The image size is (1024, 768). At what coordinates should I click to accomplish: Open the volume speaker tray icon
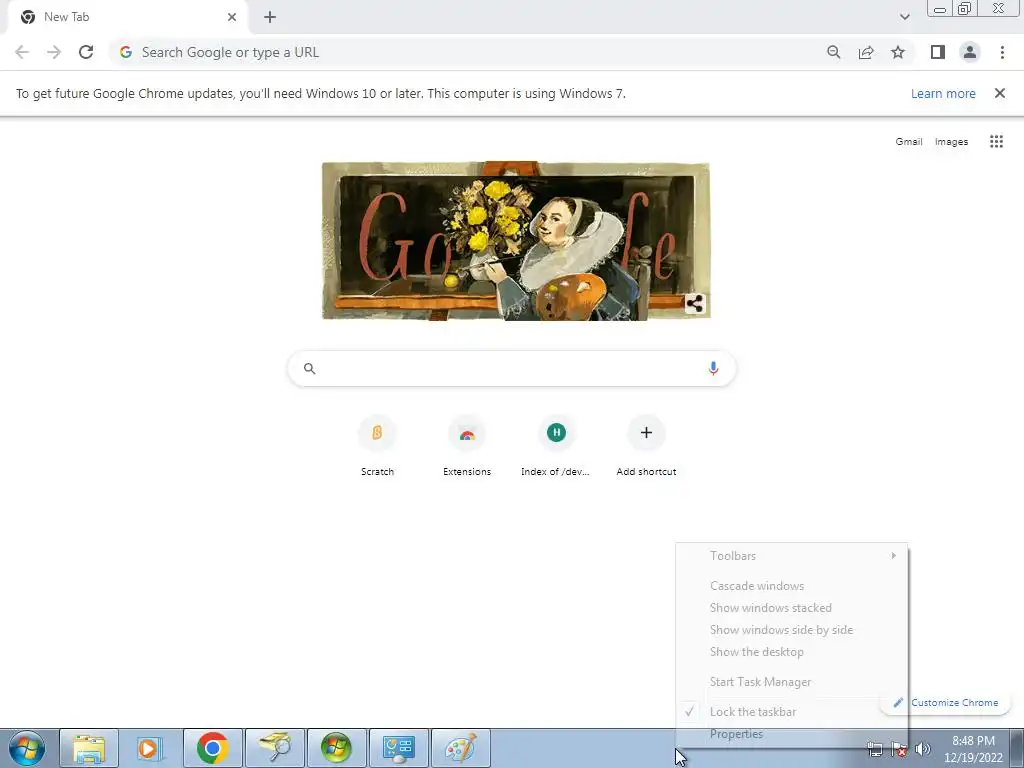coord(923,749)
